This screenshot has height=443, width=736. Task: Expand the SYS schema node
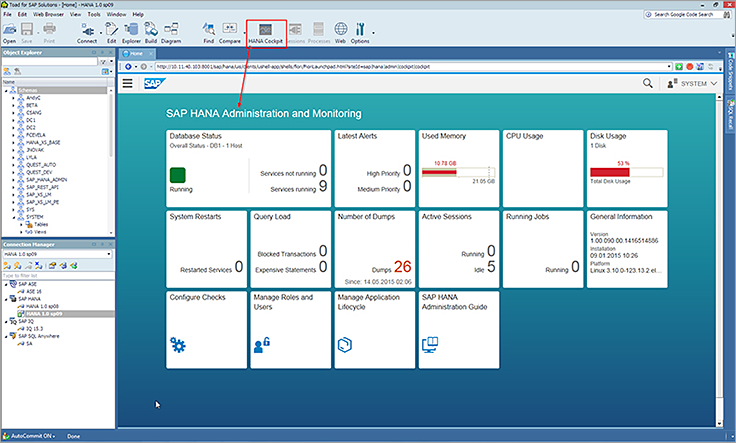14,210
